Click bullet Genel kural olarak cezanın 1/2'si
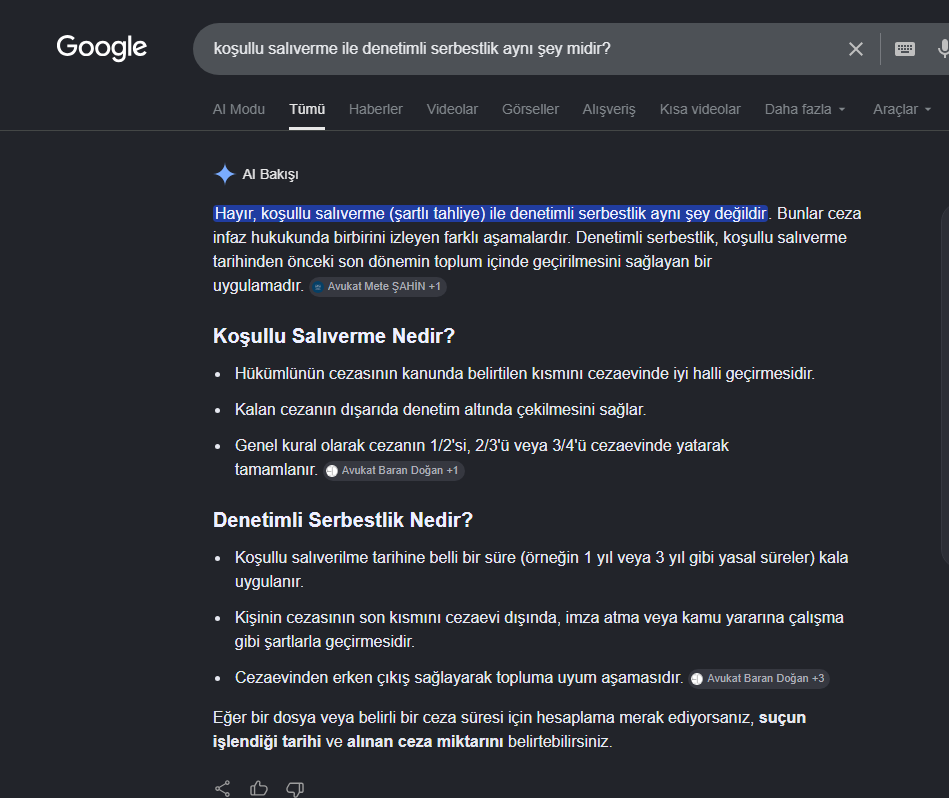This screenshot has height=798, width=949. pos(482,457)
